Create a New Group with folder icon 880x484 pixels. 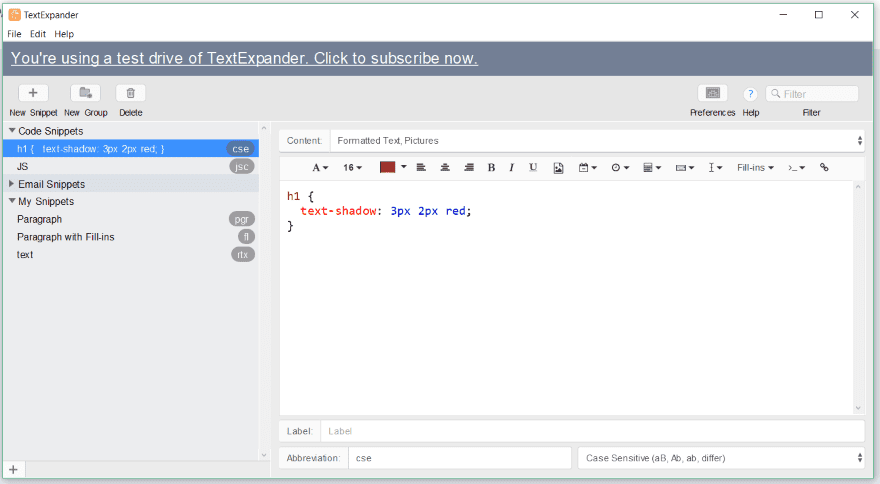pos(85,93)
